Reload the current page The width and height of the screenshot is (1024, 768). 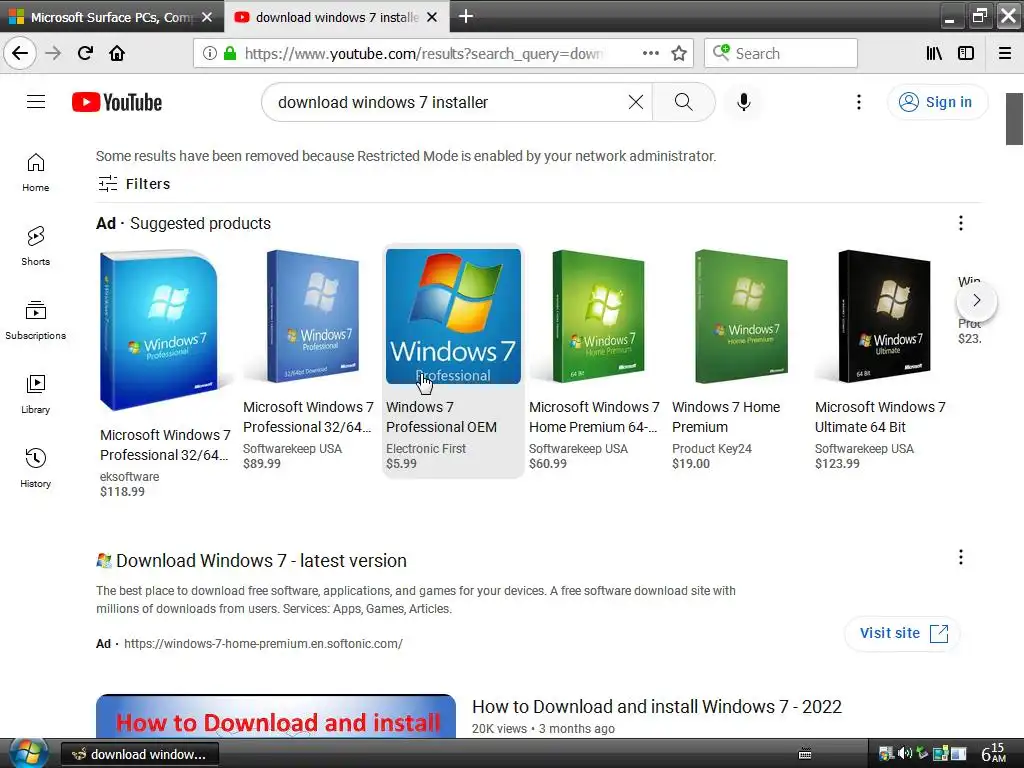pos(85,53)
